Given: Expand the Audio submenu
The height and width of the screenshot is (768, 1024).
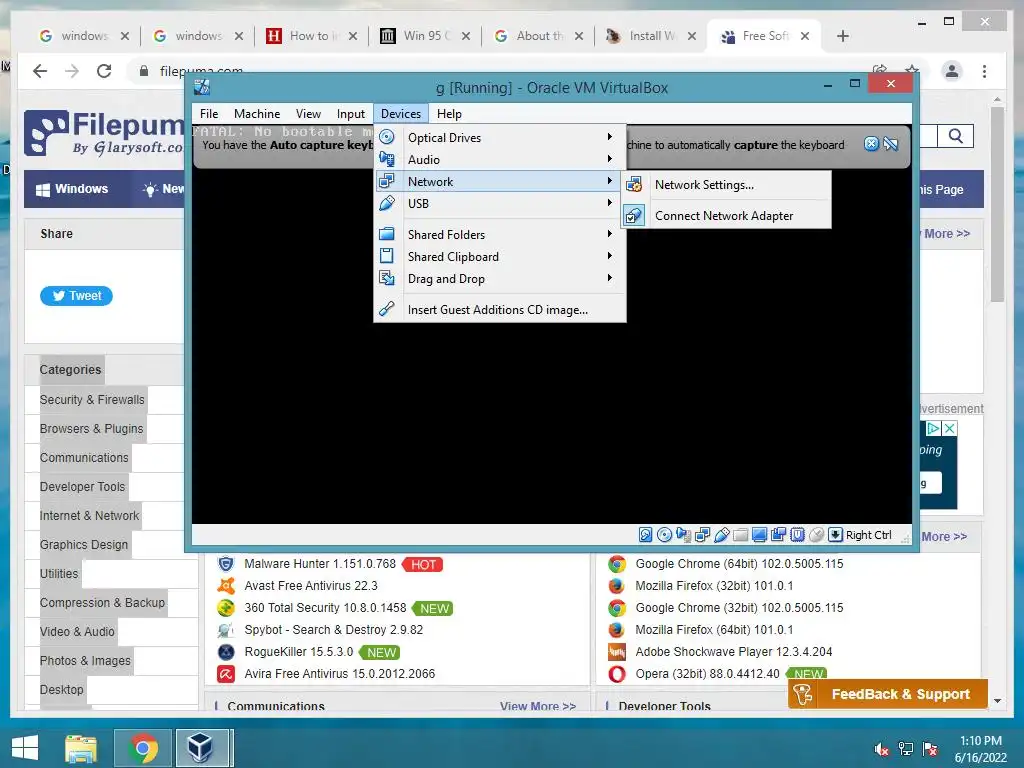Looking at the screenshot, I should 500,159.
